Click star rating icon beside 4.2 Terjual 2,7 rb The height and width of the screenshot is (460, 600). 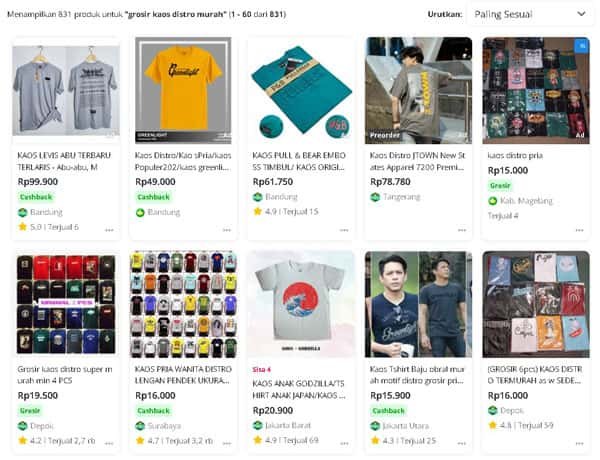[23, 440]
